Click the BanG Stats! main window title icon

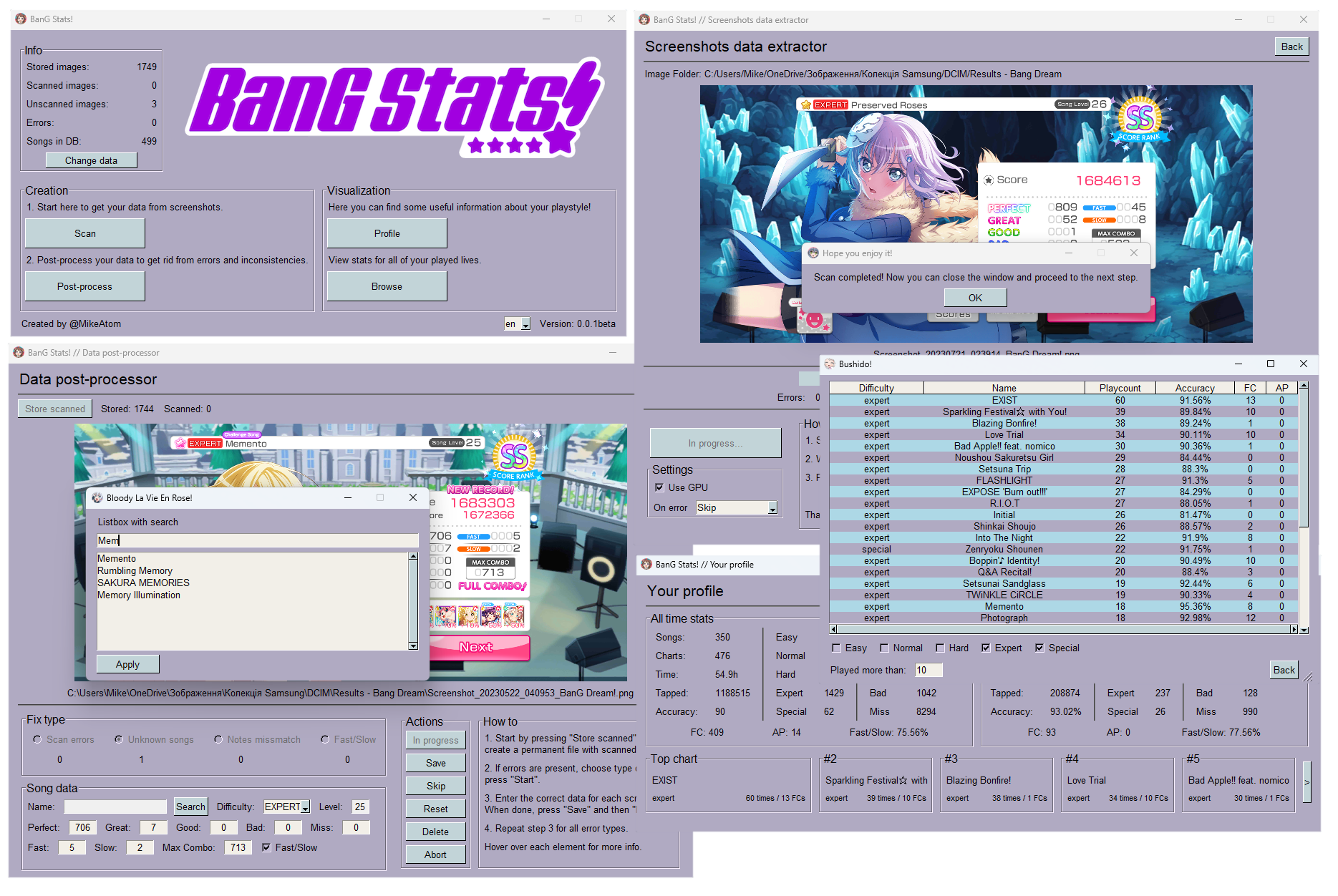tap(21, 19)
